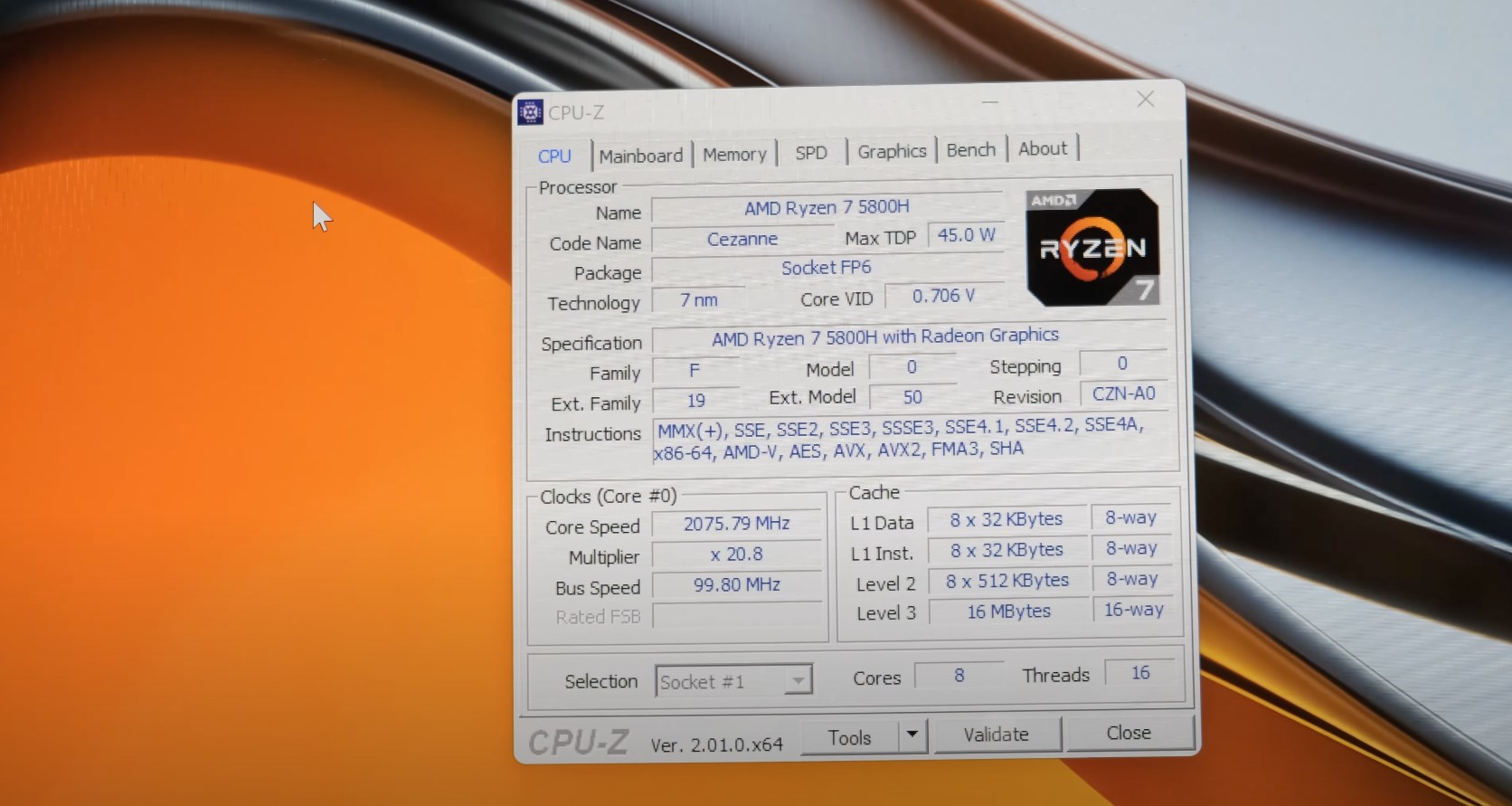Open the Mainboard tab
1512x806 pixels.
(641, 156)
